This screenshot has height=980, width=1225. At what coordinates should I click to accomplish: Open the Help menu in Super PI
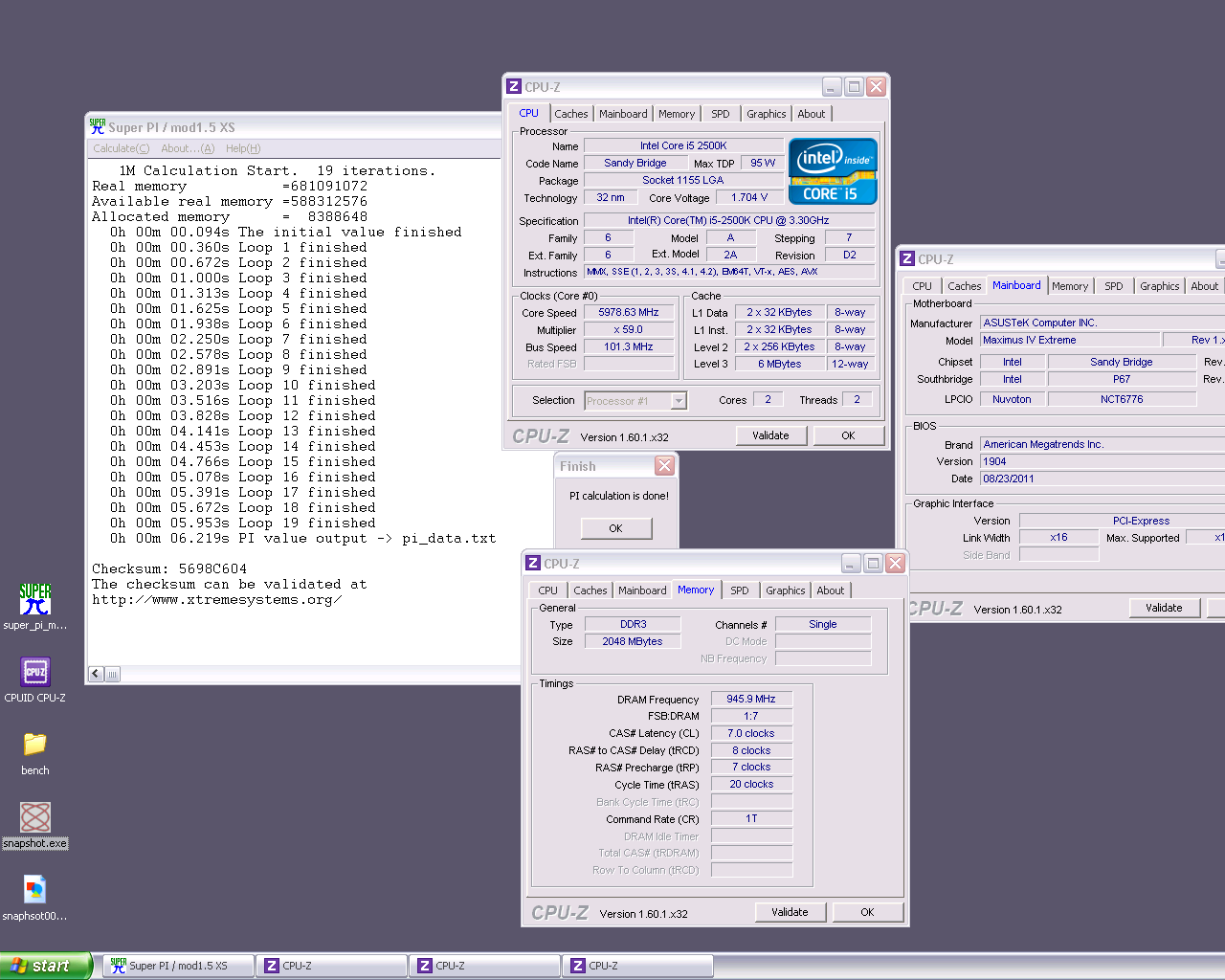click(x=243, y=148)
